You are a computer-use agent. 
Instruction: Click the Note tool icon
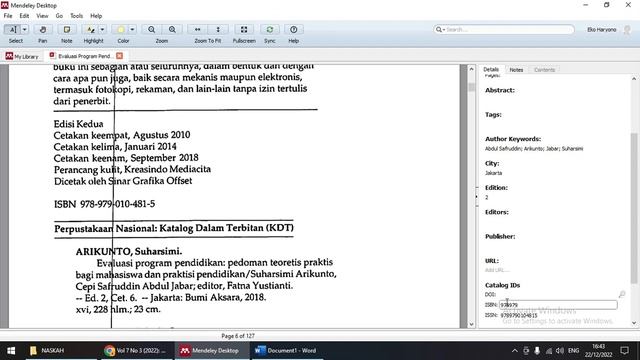[x=67, y=29]
